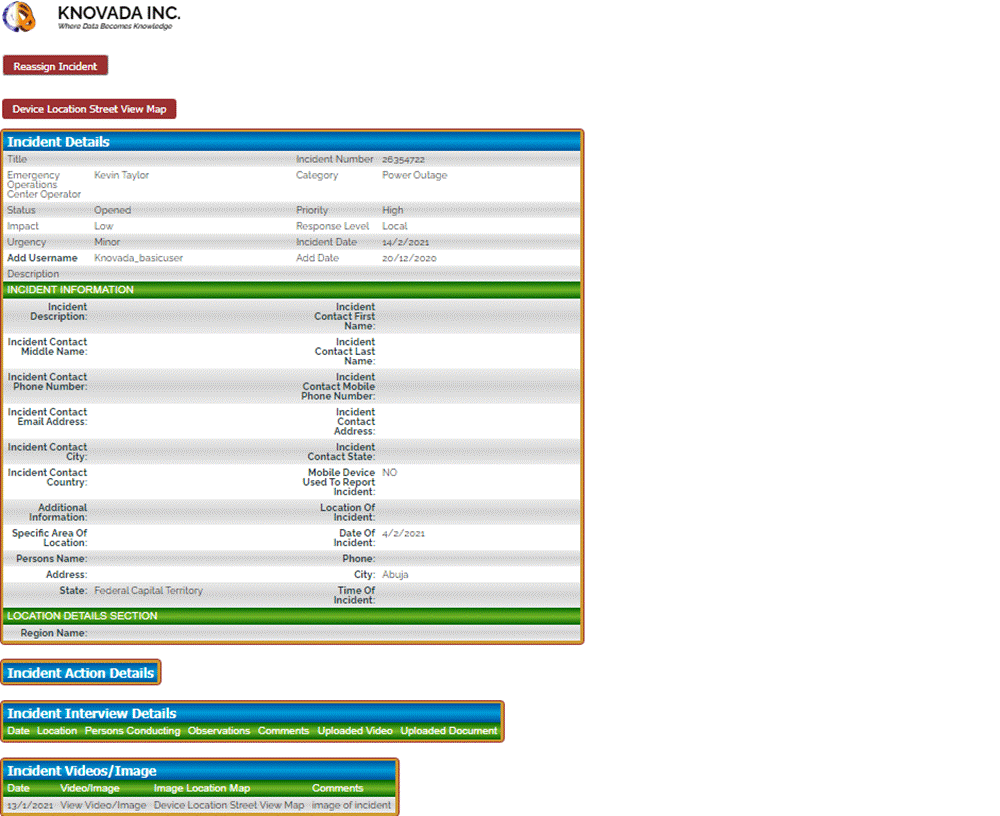Click the Observations column header
The image size is (1000, 816).
point(219,731)
